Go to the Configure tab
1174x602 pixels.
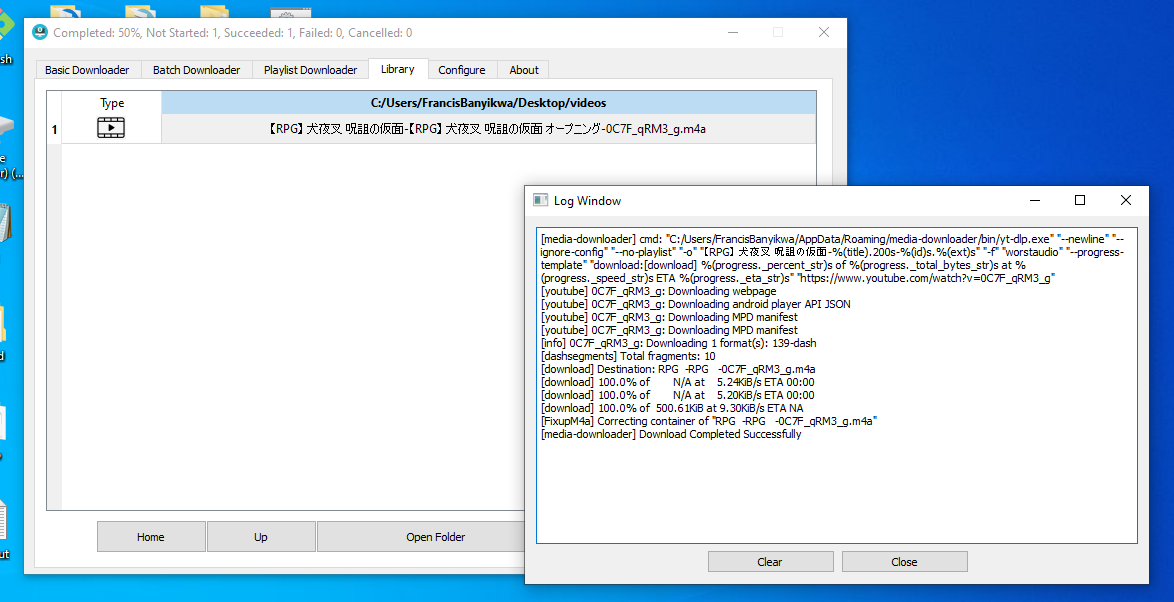tap(461, 70)
